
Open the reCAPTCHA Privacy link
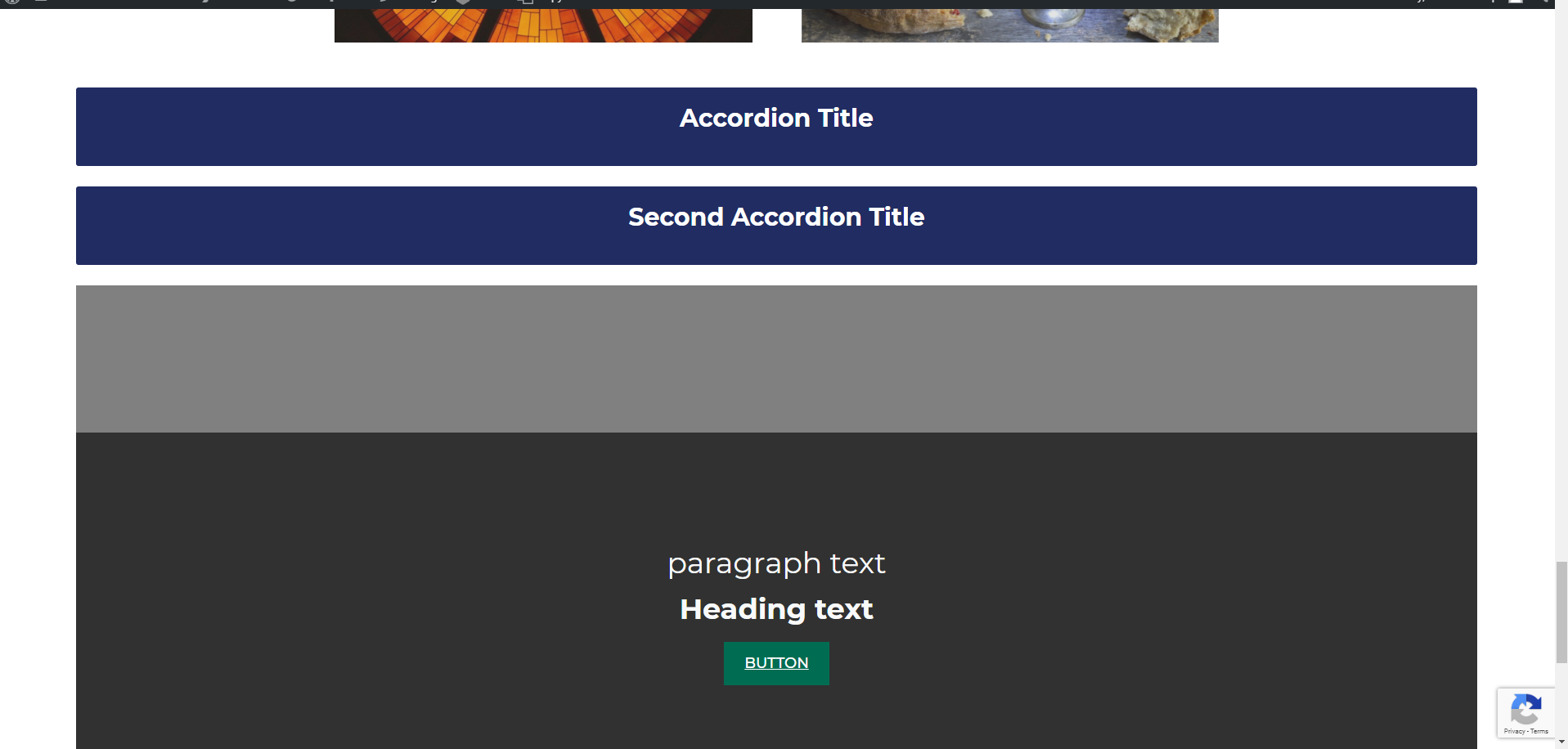click(1513, 731)
